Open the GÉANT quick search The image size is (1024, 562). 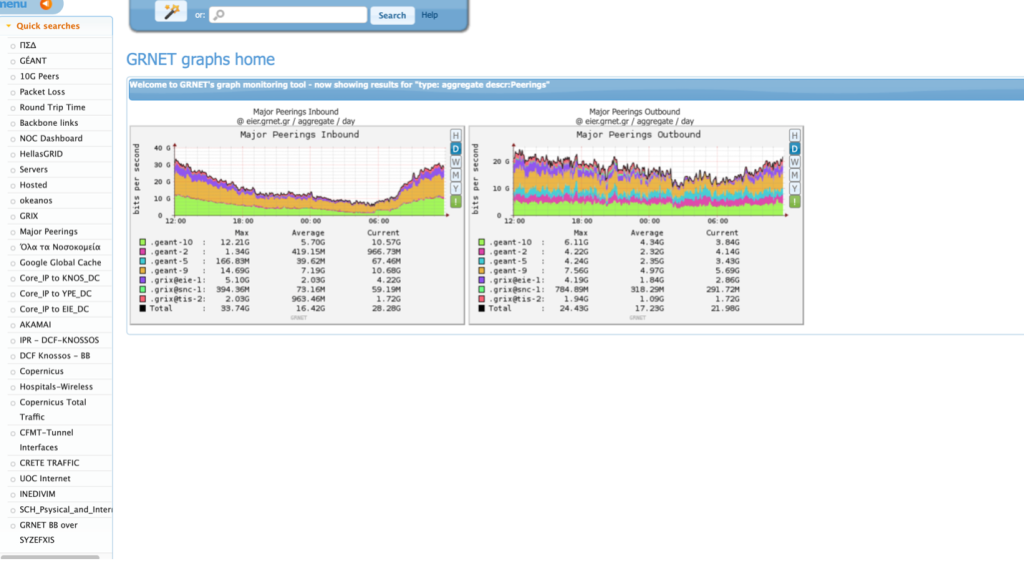click(x=33, y=61)
